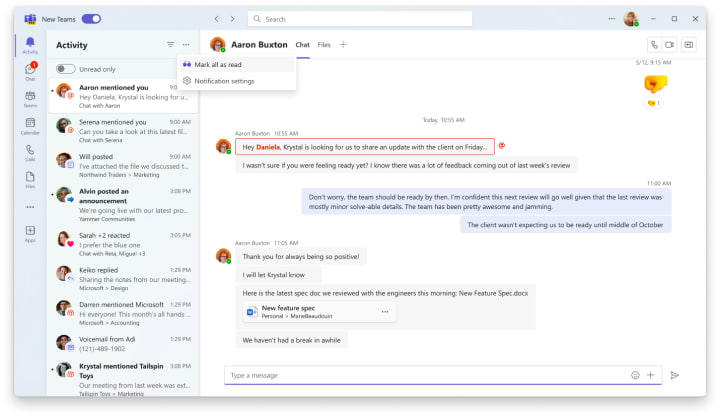Open Keiko replied notification
Image resolution: width=720 pixels, height=417 pixels.
(123, 279)
